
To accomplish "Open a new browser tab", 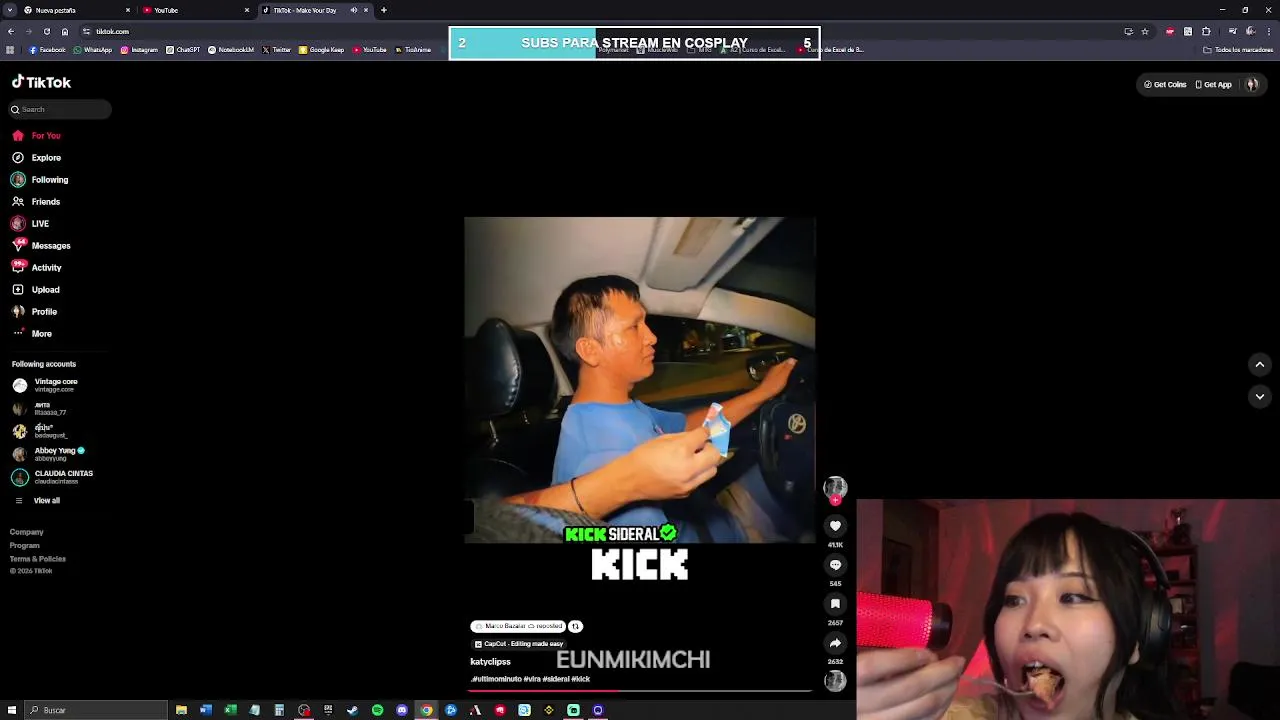I will (384, 10).
